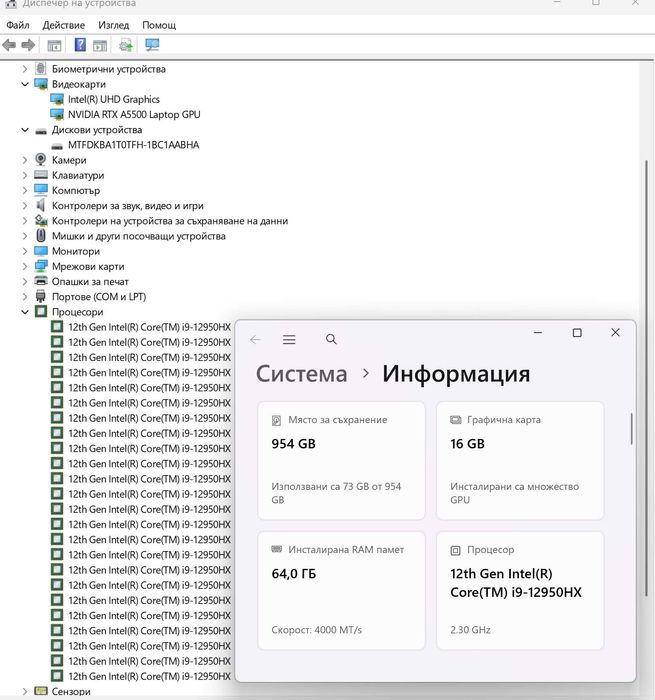Open the Графична карта card
655x700 pixels.
click(520, 460)
